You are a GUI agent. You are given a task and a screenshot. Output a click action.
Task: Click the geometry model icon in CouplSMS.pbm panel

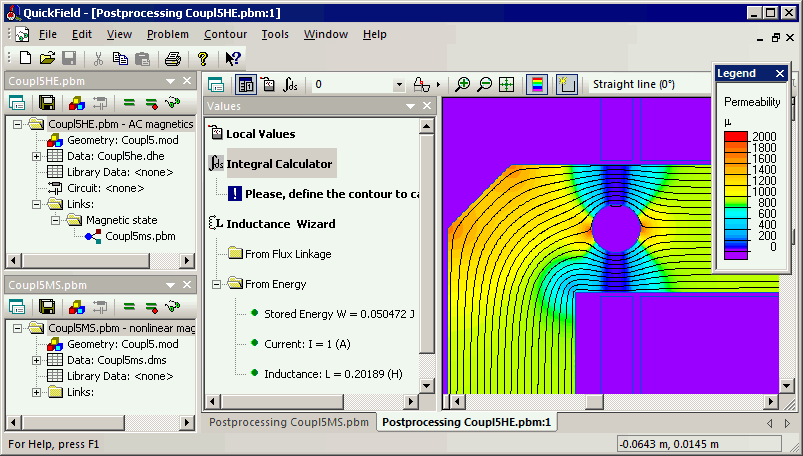(77, 307)
